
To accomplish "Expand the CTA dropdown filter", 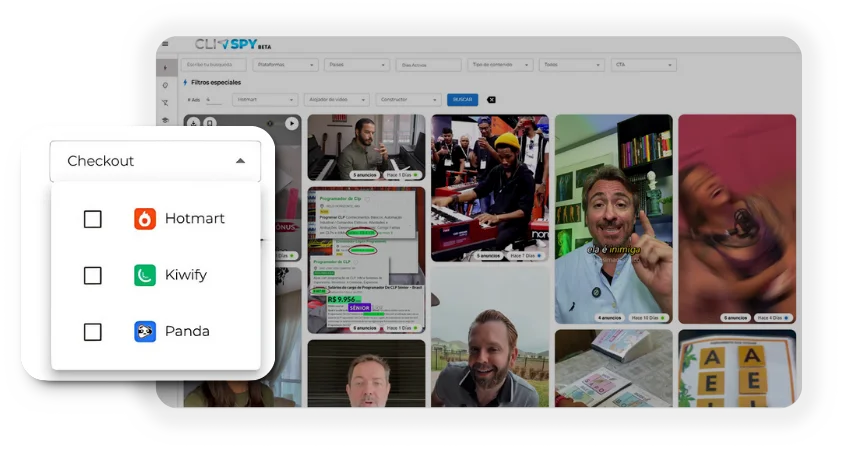I will [x=643, y=65].
